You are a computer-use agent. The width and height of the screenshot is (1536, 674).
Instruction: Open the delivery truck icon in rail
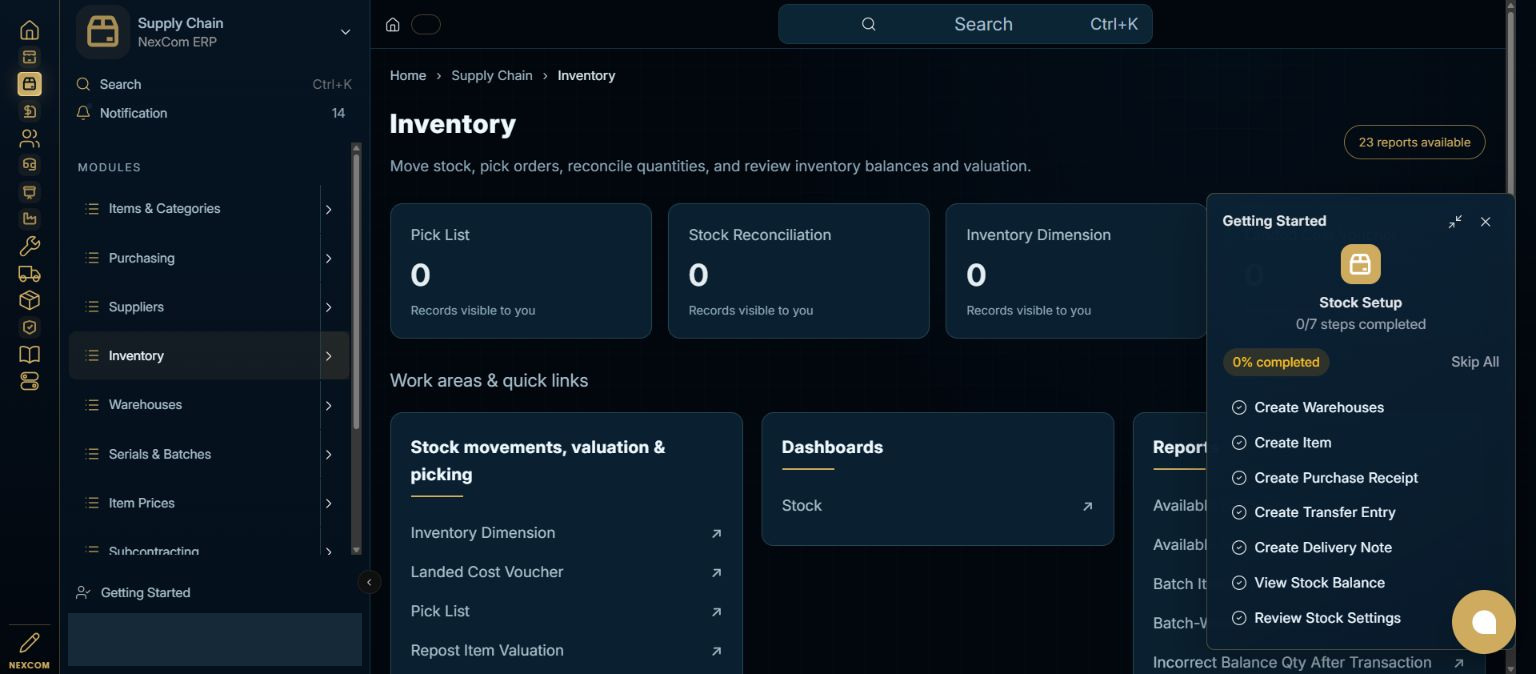click(29, 273)
